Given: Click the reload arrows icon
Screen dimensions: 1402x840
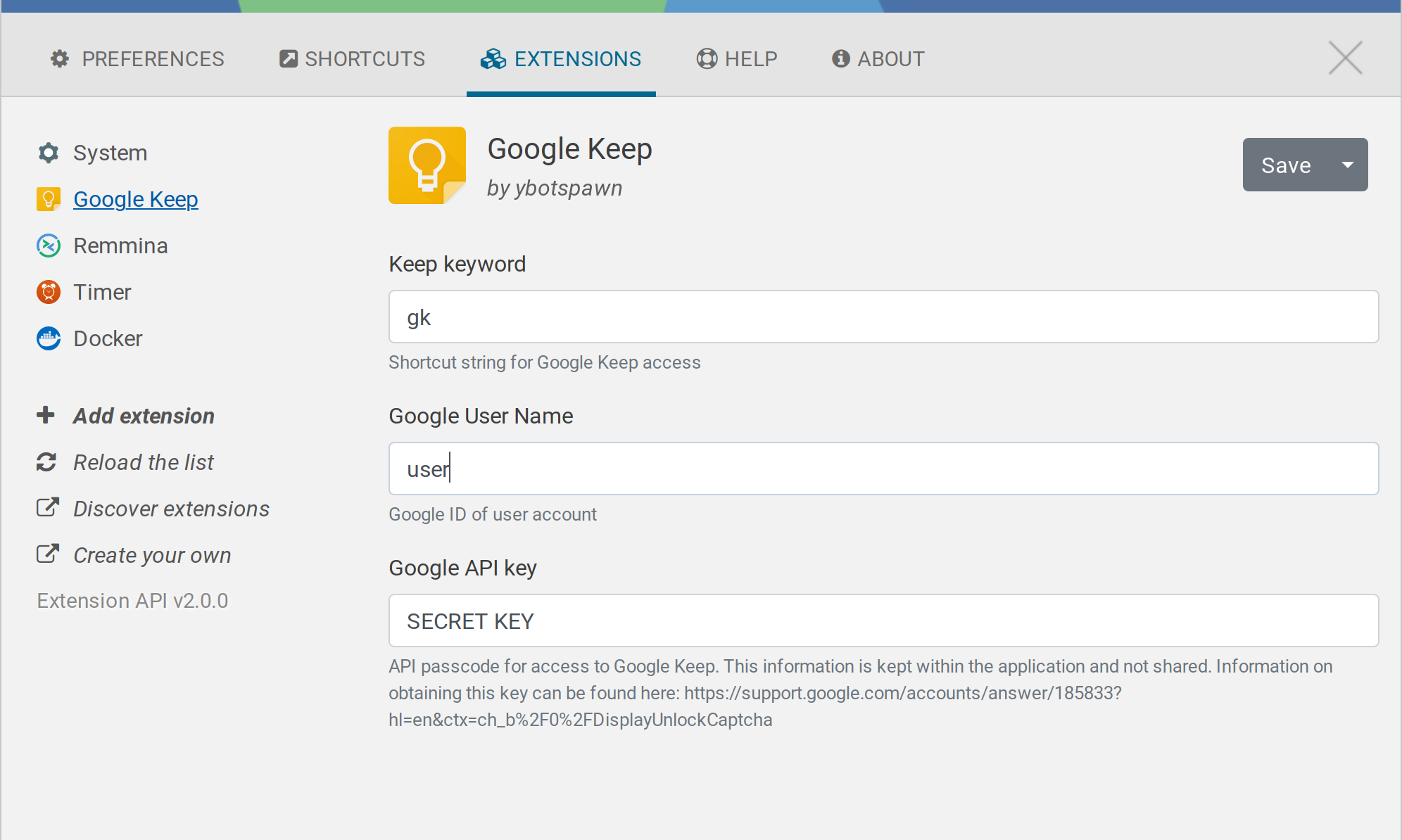Looking at the screenshot, I should click(x=46, y=462).
